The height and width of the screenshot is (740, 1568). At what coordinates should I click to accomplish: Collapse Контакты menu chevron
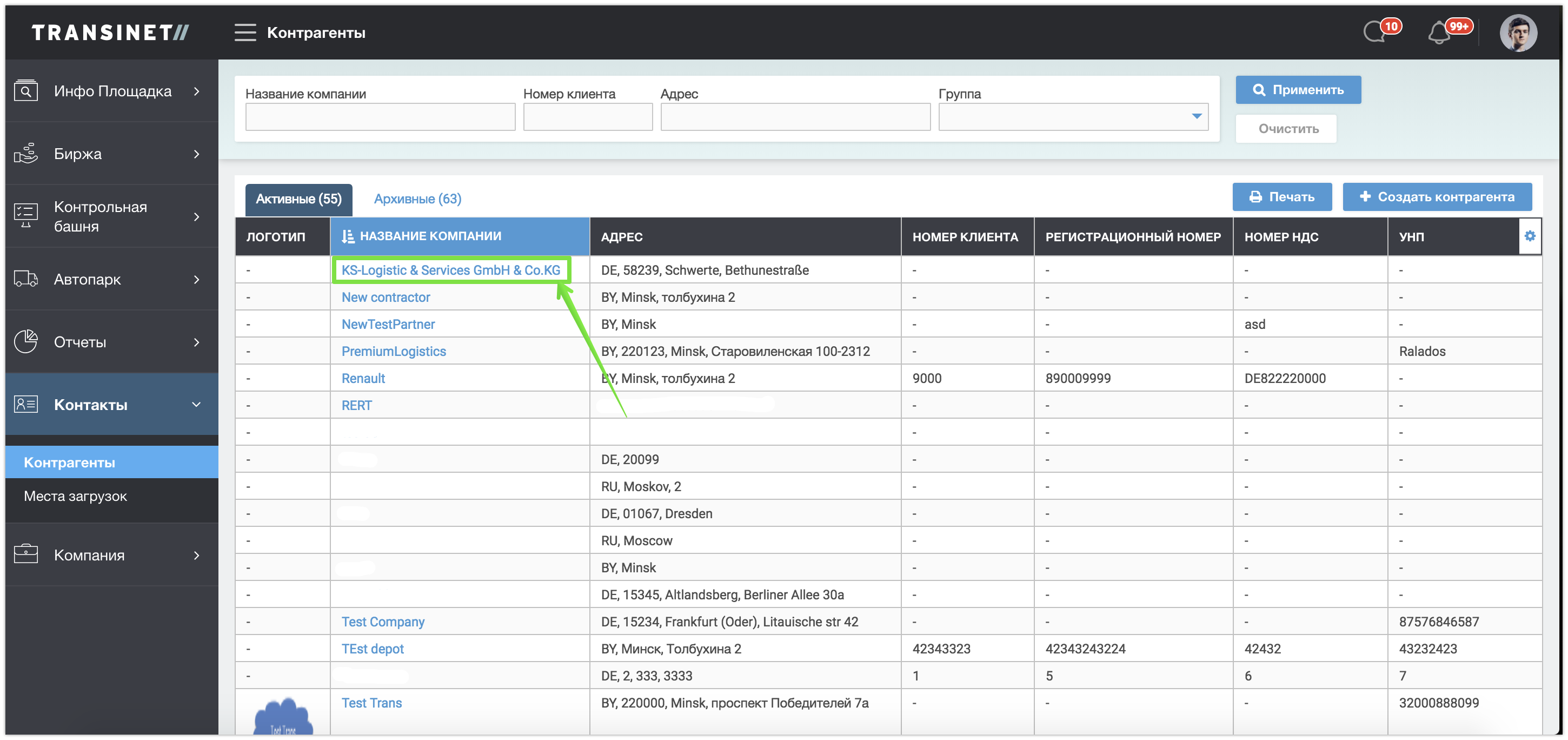[197, 405]
